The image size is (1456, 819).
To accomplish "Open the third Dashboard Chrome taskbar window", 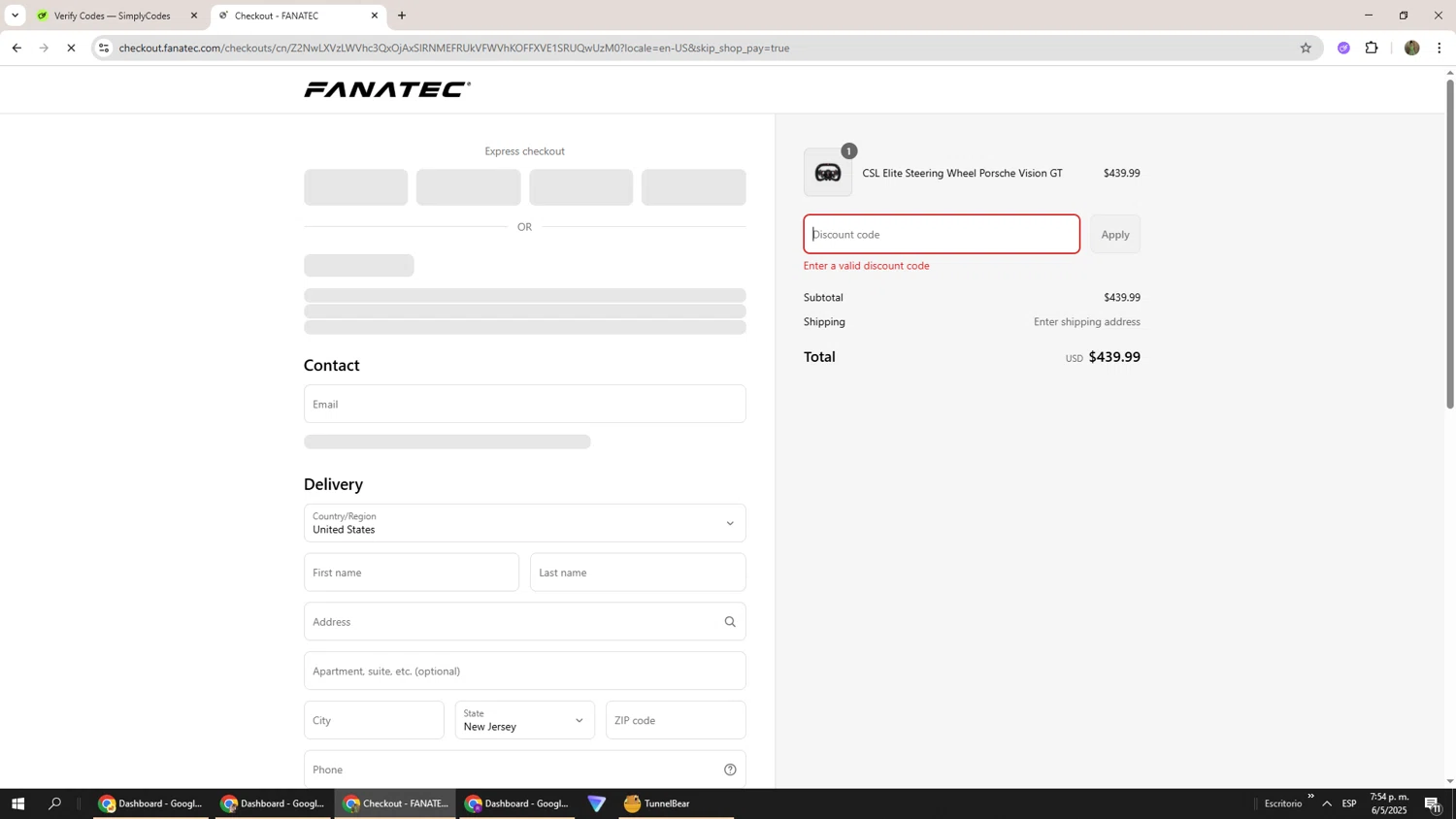I will coord(517,803).
